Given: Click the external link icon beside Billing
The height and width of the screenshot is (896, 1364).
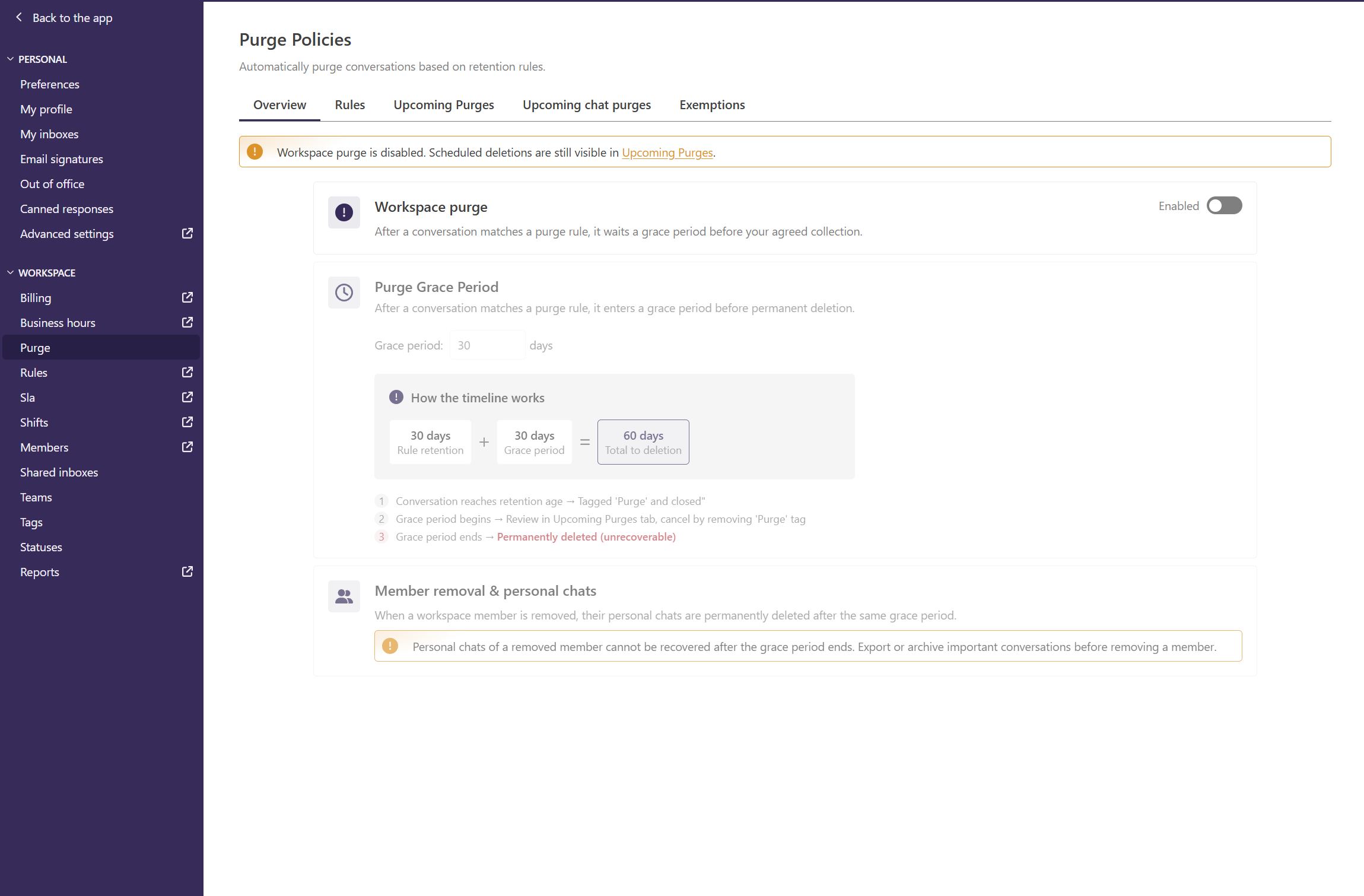Looking at the screenshot, I should coord(187,297).
